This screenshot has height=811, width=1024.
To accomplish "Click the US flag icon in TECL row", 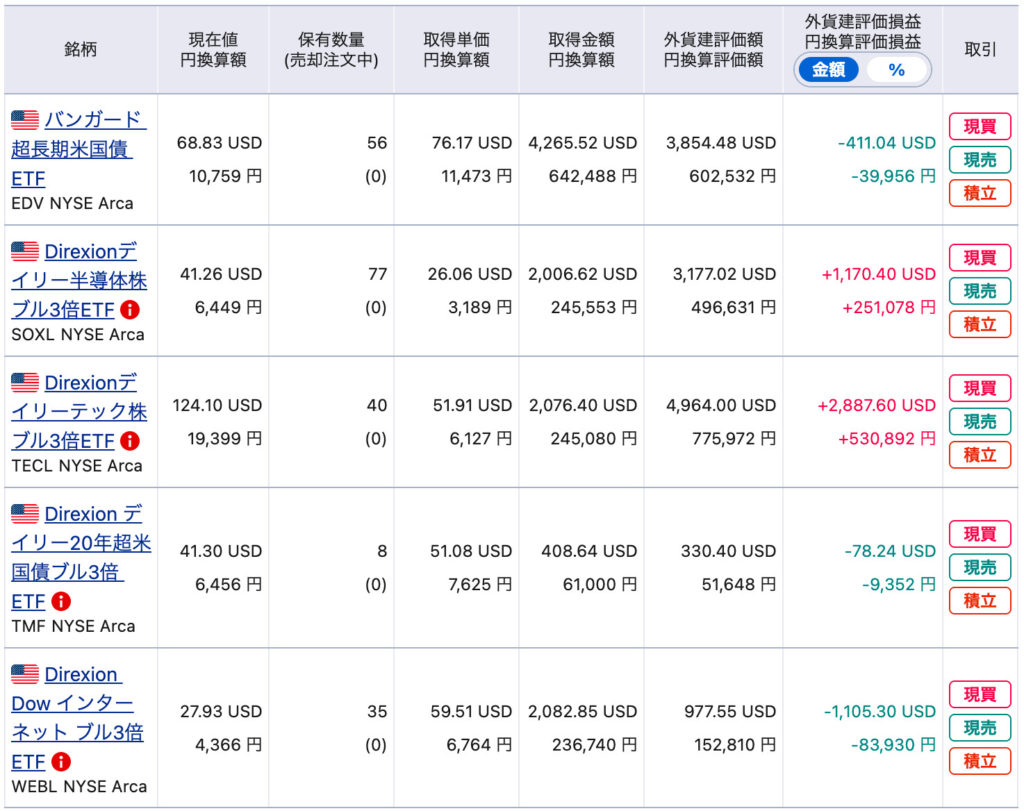I will 25,383.
